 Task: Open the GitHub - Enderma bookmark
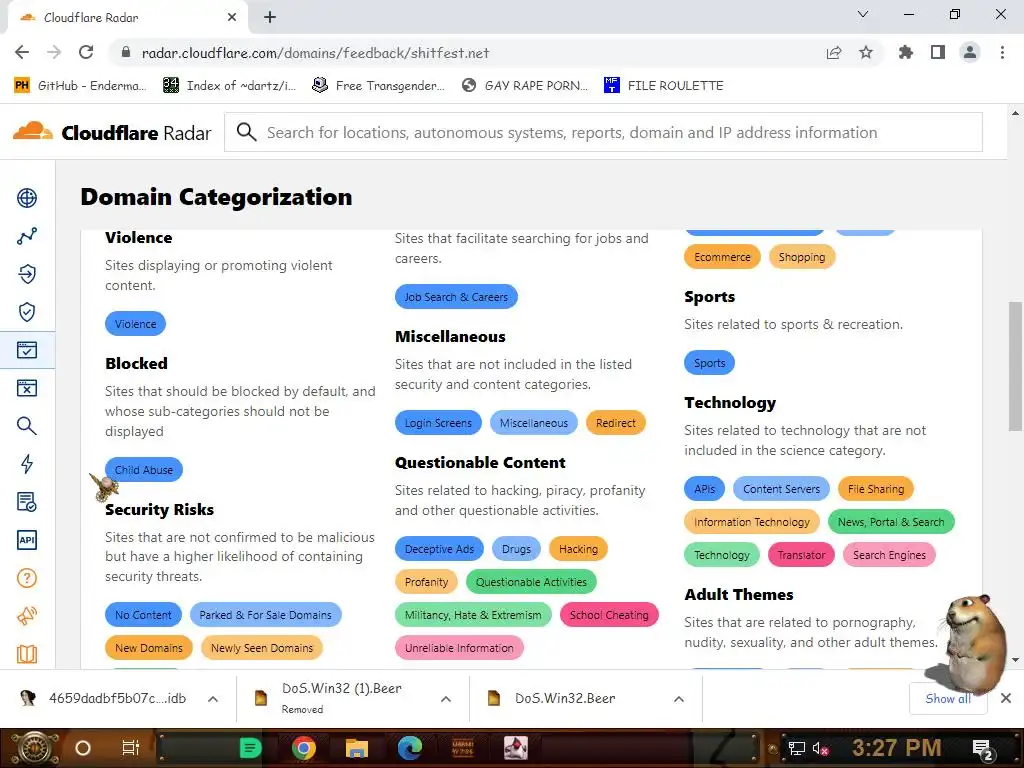tap(80, 86)
